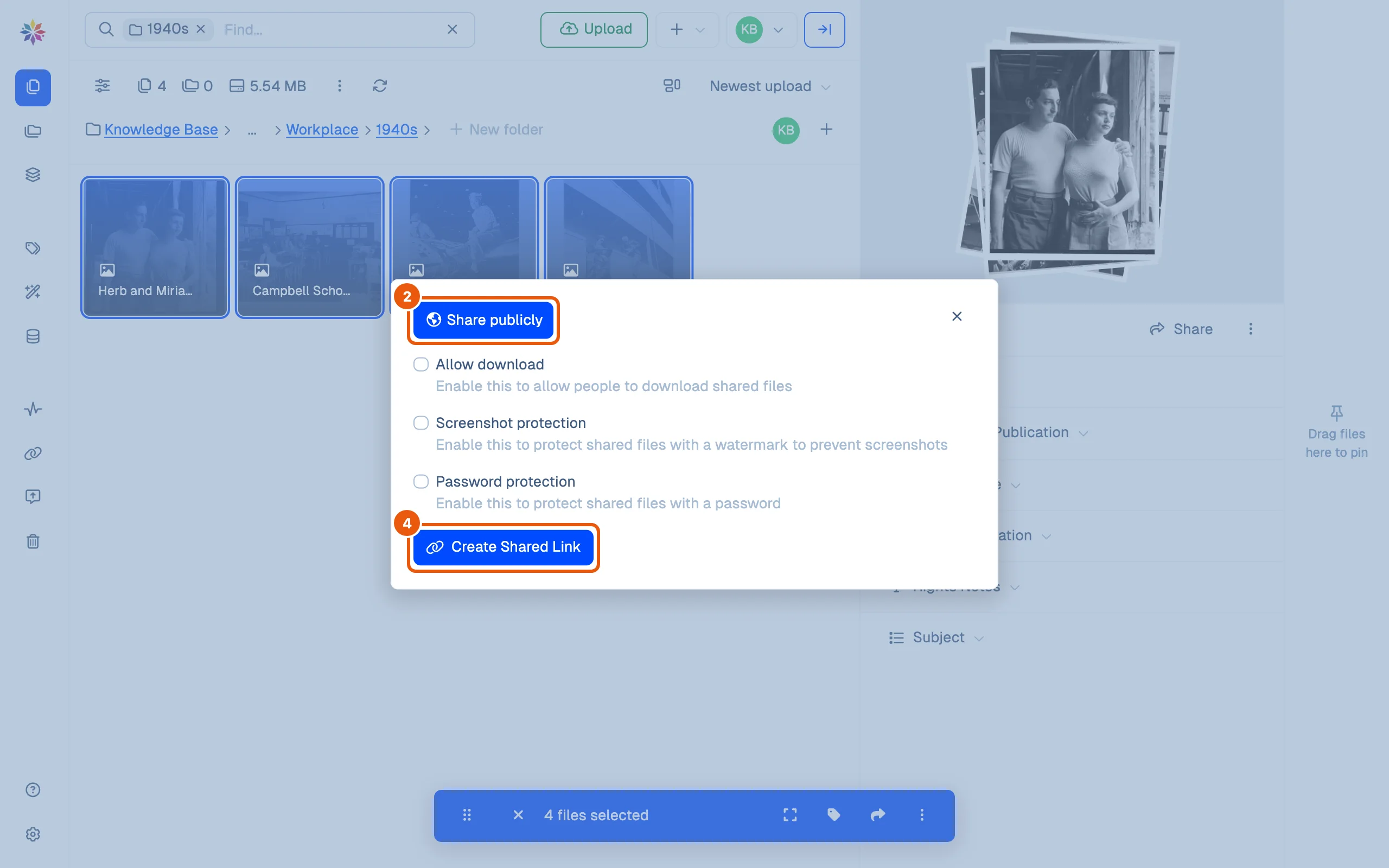The image size is (1389, 868).
Task: Click the Create Shared Link button
Action: [504, 547]
